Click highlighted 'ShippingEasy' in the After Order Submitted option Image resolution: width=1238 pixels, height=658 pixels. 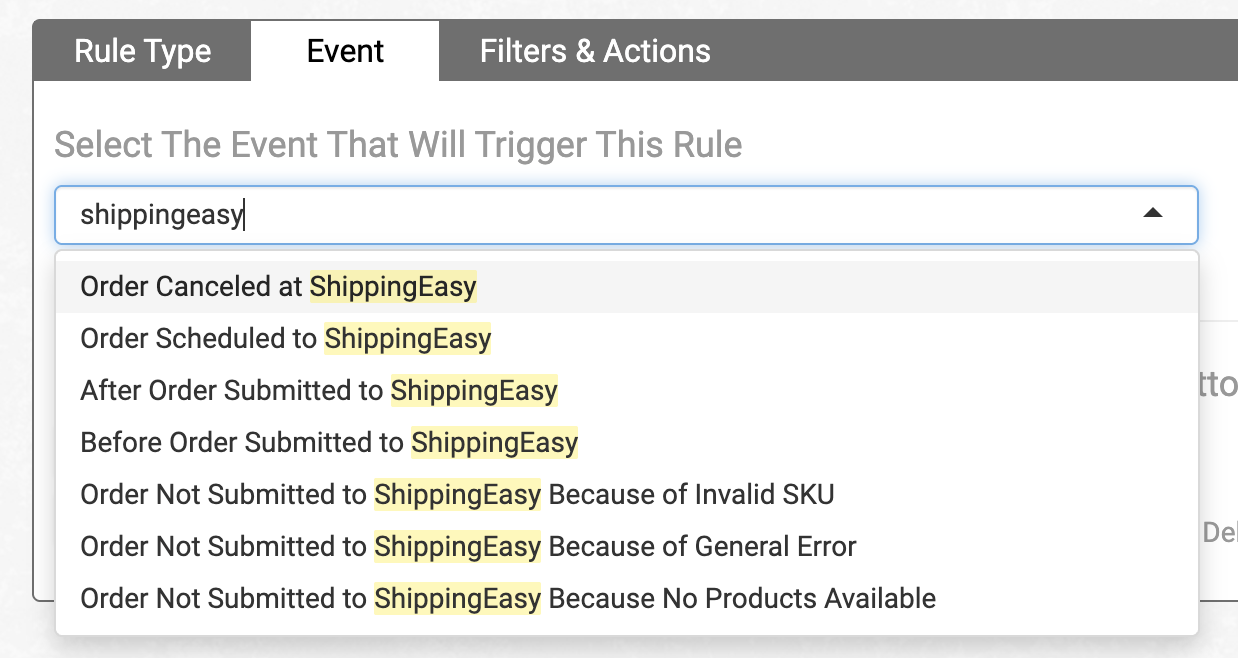coord(474,391)
